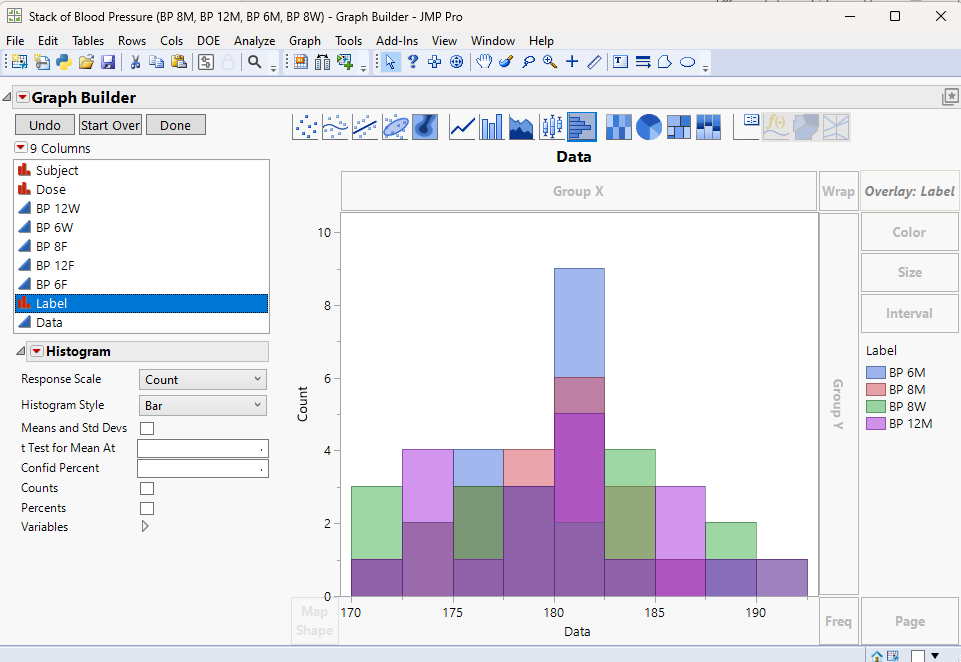This screenshot has width=961, height=662.
Task: Open the Histogram red triangle menu
Action: pos(37,351)
